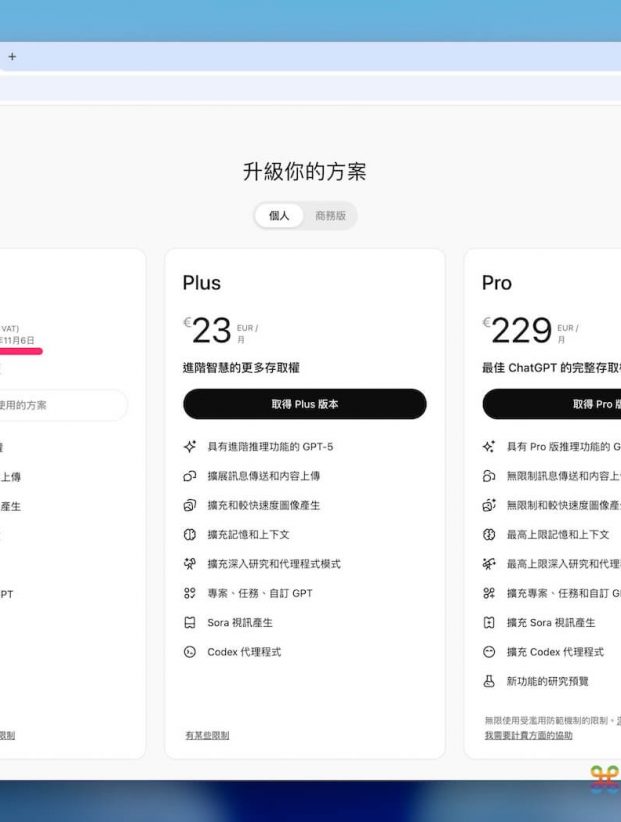Open a new browser tab with plus button

click(12, 57)
